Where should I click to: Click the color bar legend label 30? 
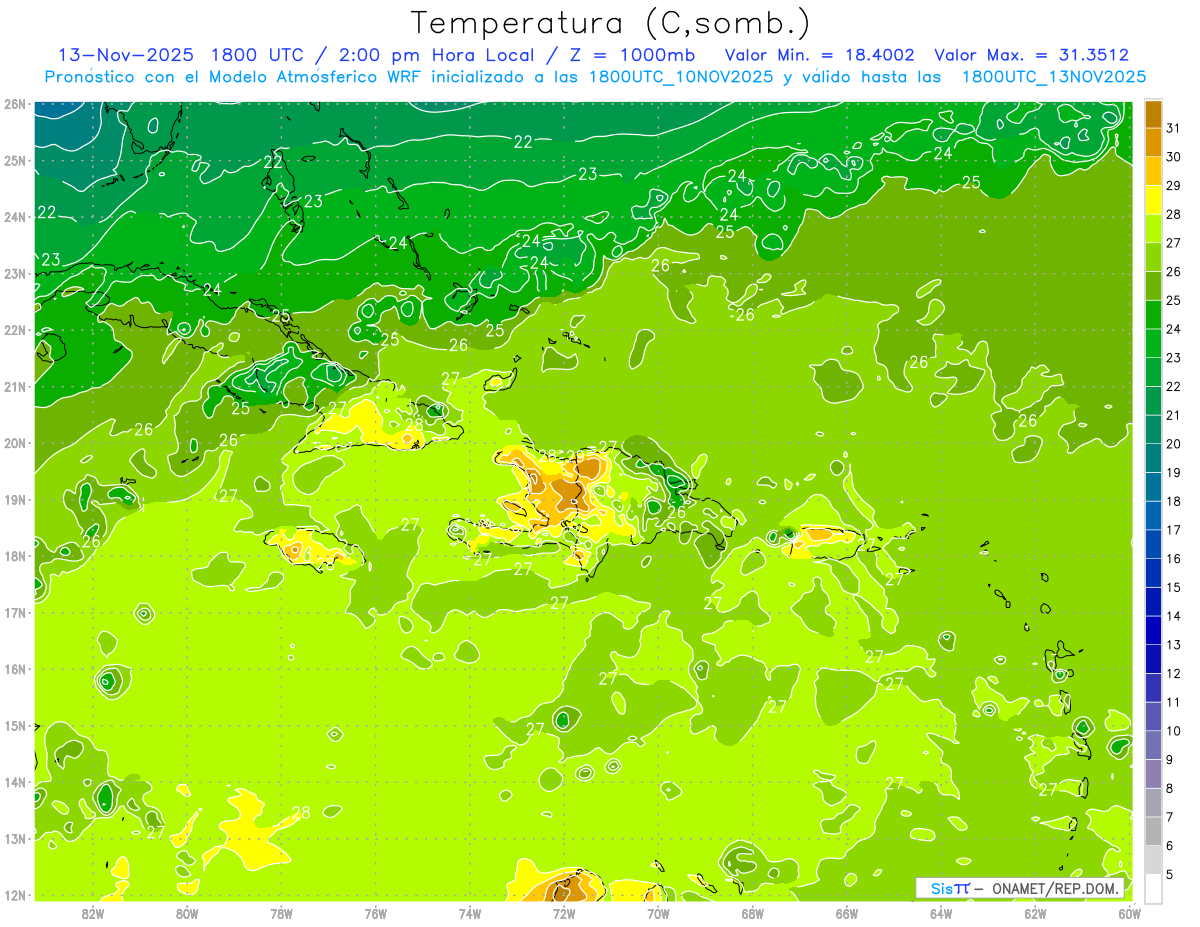click(x=1174, y=156)
